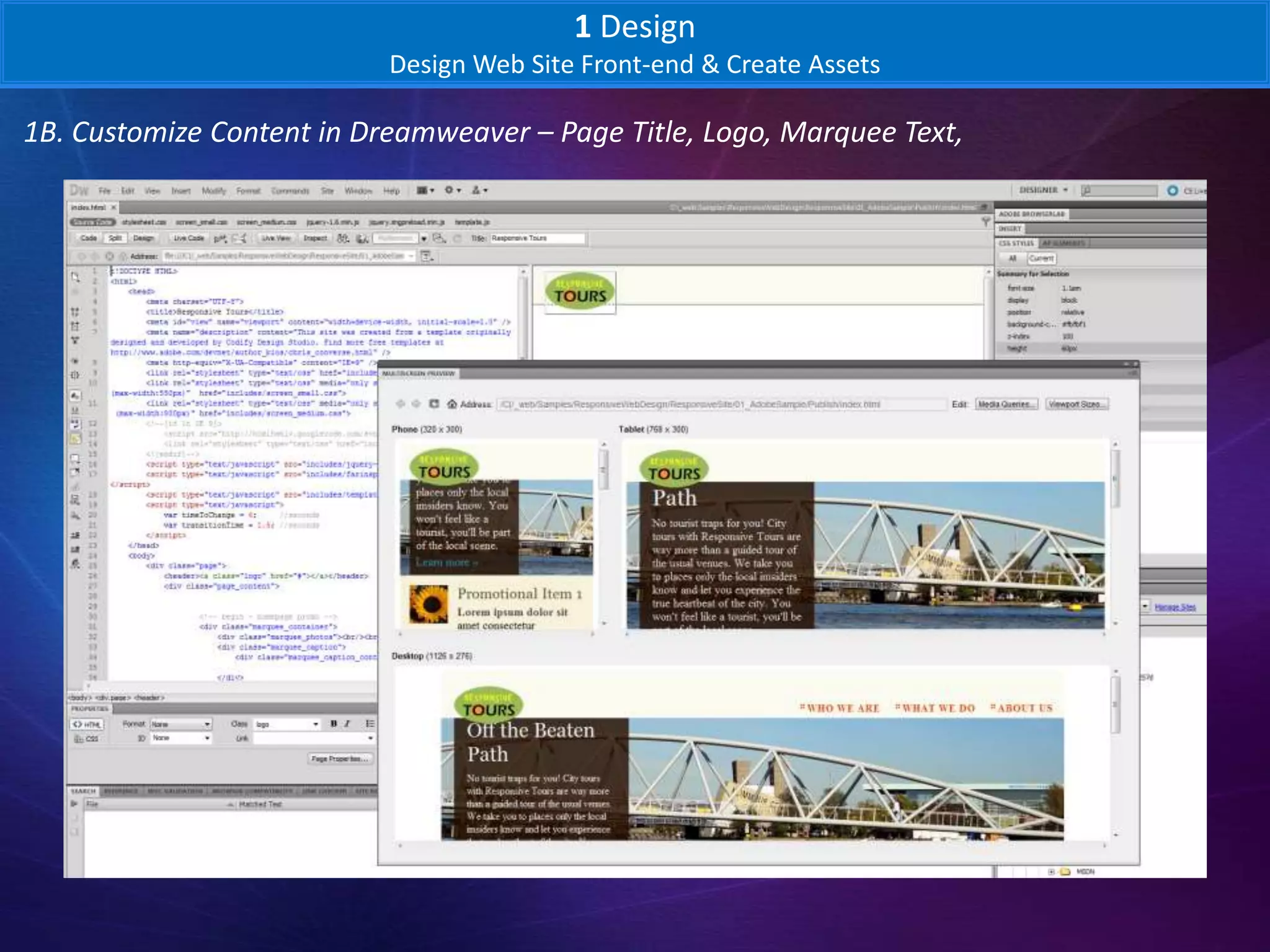Click the home icon in Multiscreen Preview
This screenshot has width=1270, height=952.
(452, 404)
